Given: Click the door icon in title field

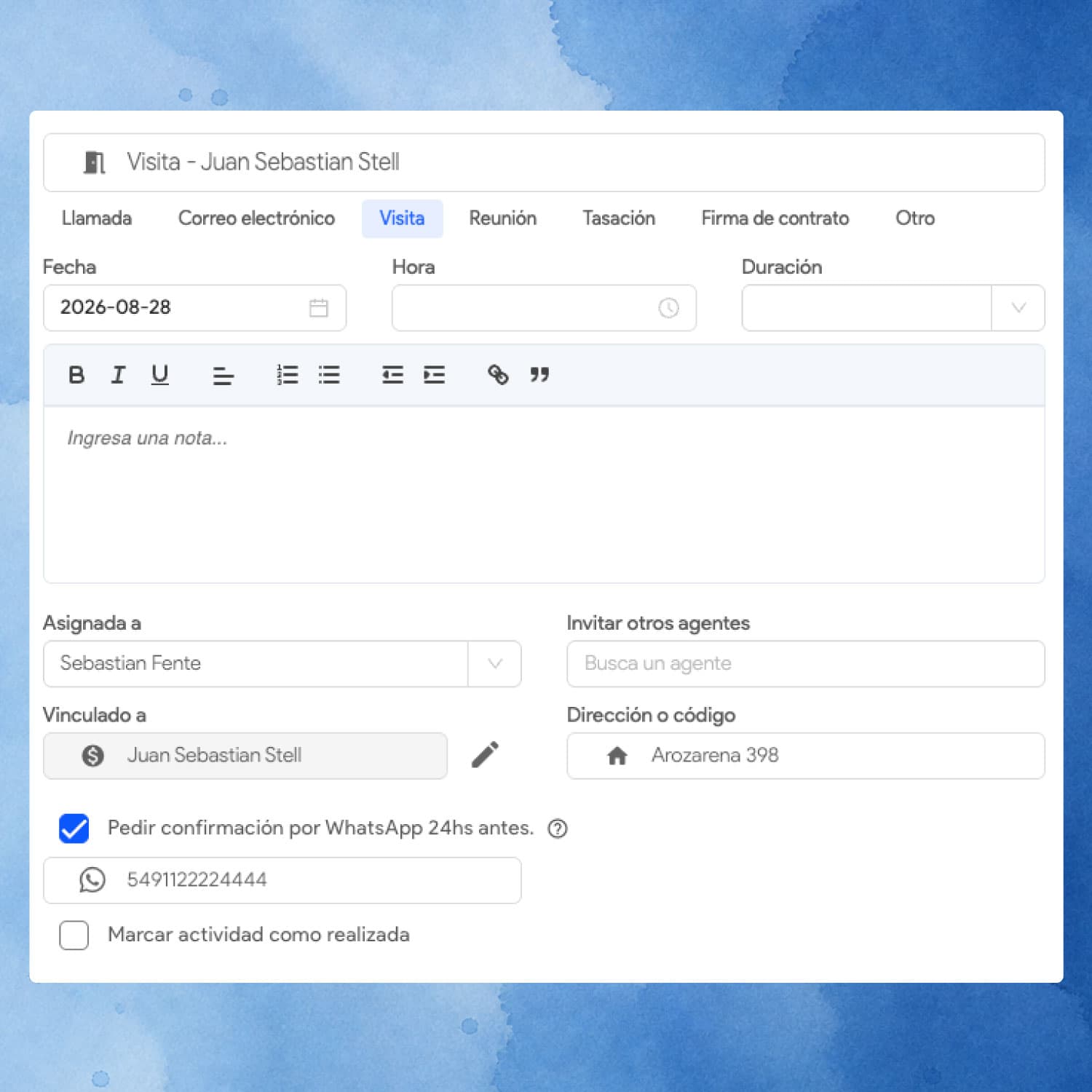Looking at the screenshot, I should coord(95,162).
